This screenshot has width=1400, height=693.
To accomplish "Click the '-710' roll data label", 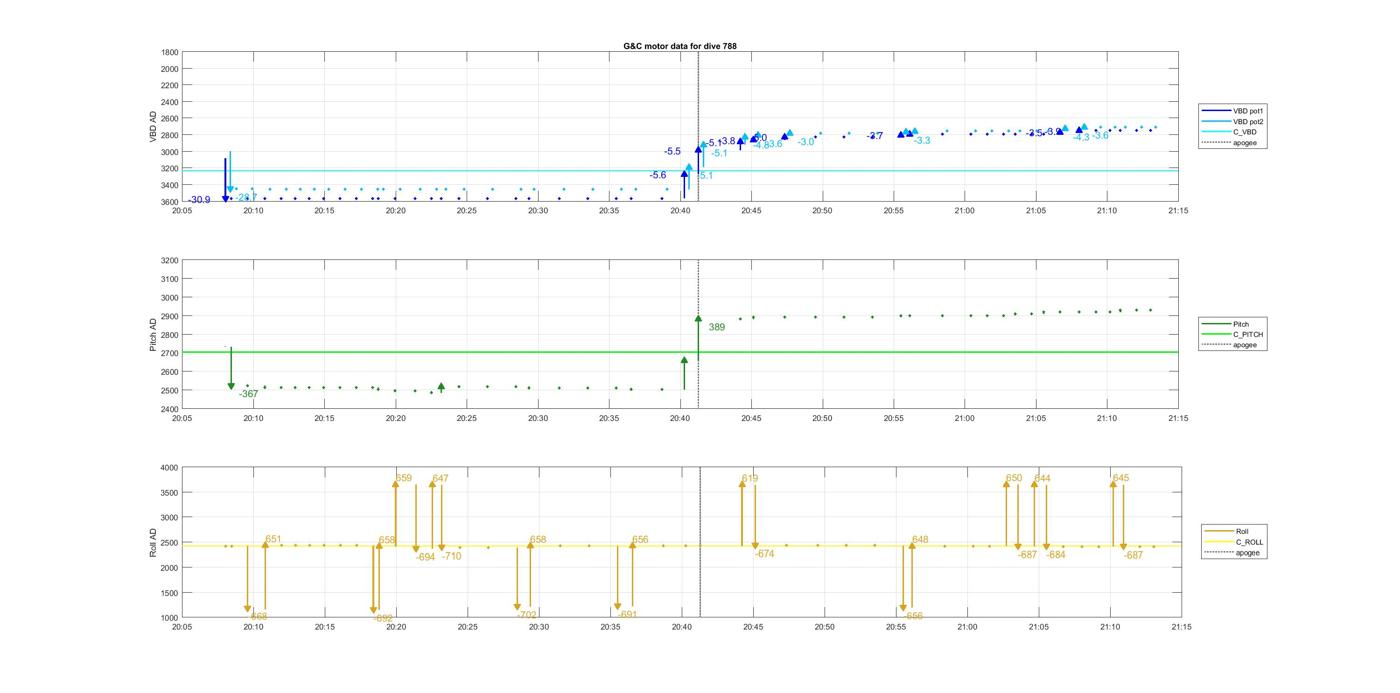I will click(451, 556).
